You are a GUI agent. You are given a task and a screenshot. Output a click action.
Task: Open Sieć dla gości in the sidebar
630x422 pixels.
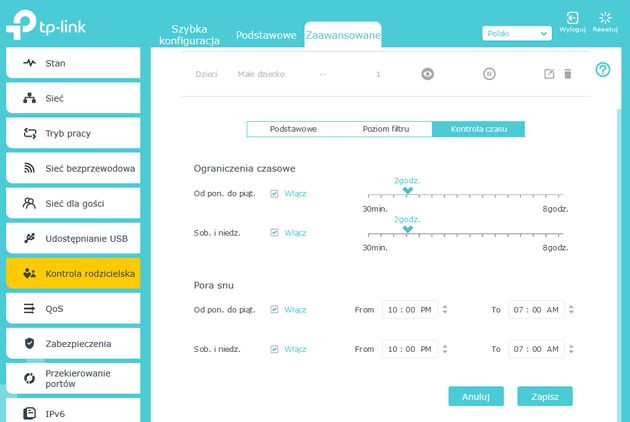[x=73, y=203]
